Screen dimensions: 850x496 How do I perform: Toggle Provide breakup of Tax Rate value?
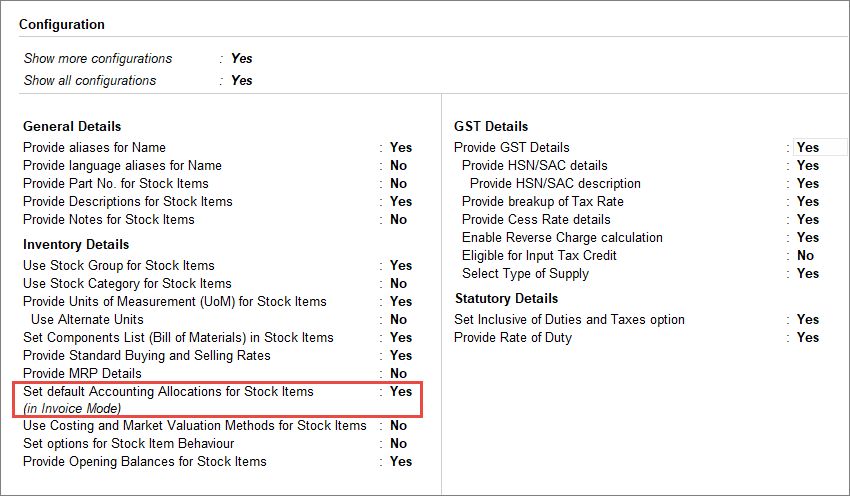808,202
